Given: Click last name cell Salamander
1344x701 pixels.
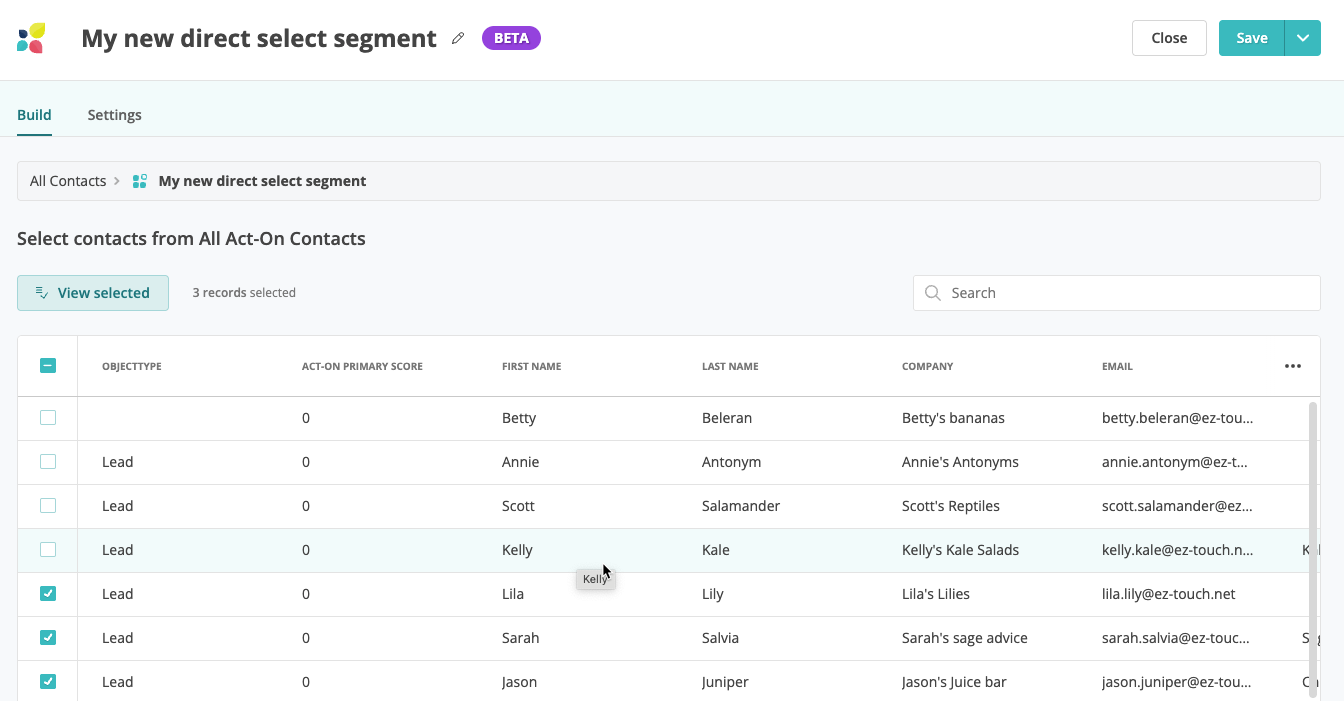Looking at the screenshot, I should pos(741,506).
